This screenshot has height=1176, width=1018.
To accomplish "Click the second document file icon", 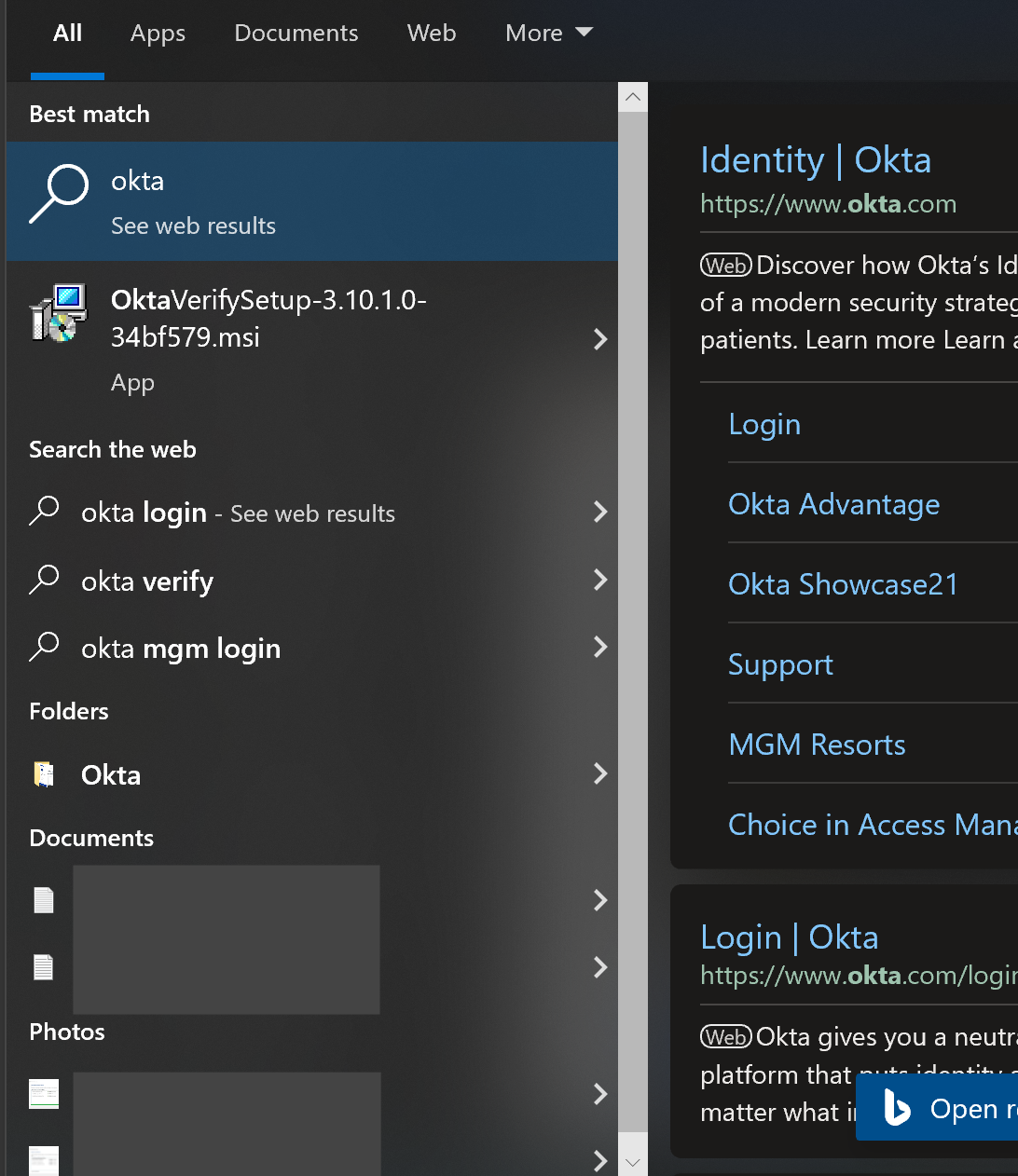I will (44, 967).
